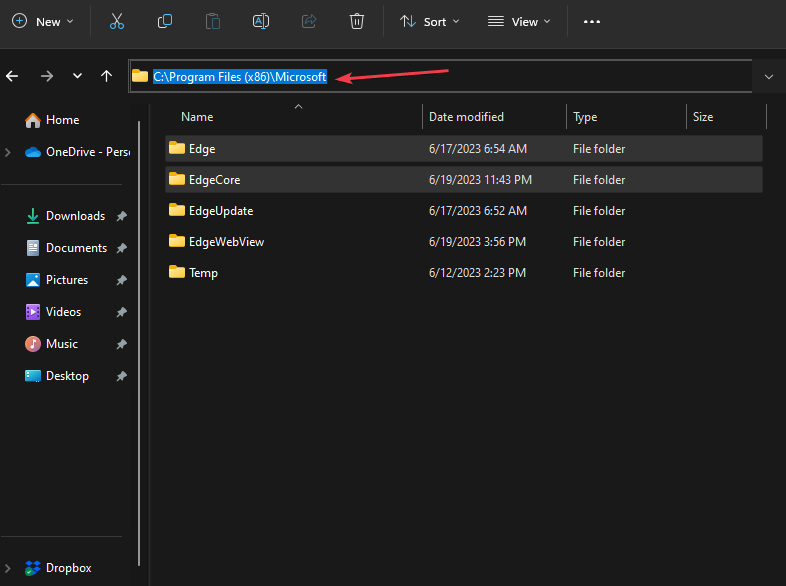Image resolution: width=786 pixels, height=586 pixels.
Task: Go back with the left arrow
Action: click(12, 76)
